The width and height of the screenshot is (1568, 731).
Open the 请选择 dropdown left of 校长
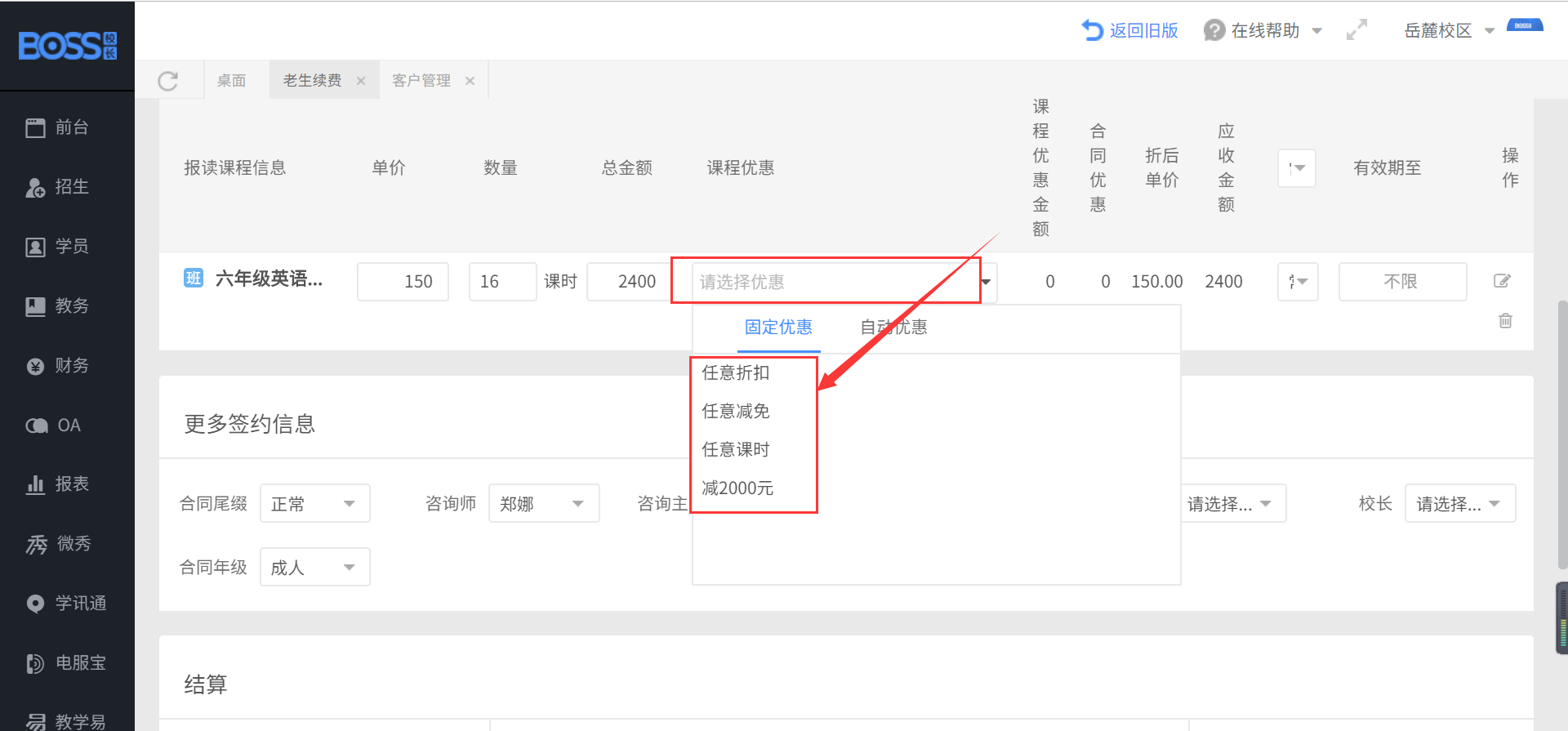click(1234, 503)
